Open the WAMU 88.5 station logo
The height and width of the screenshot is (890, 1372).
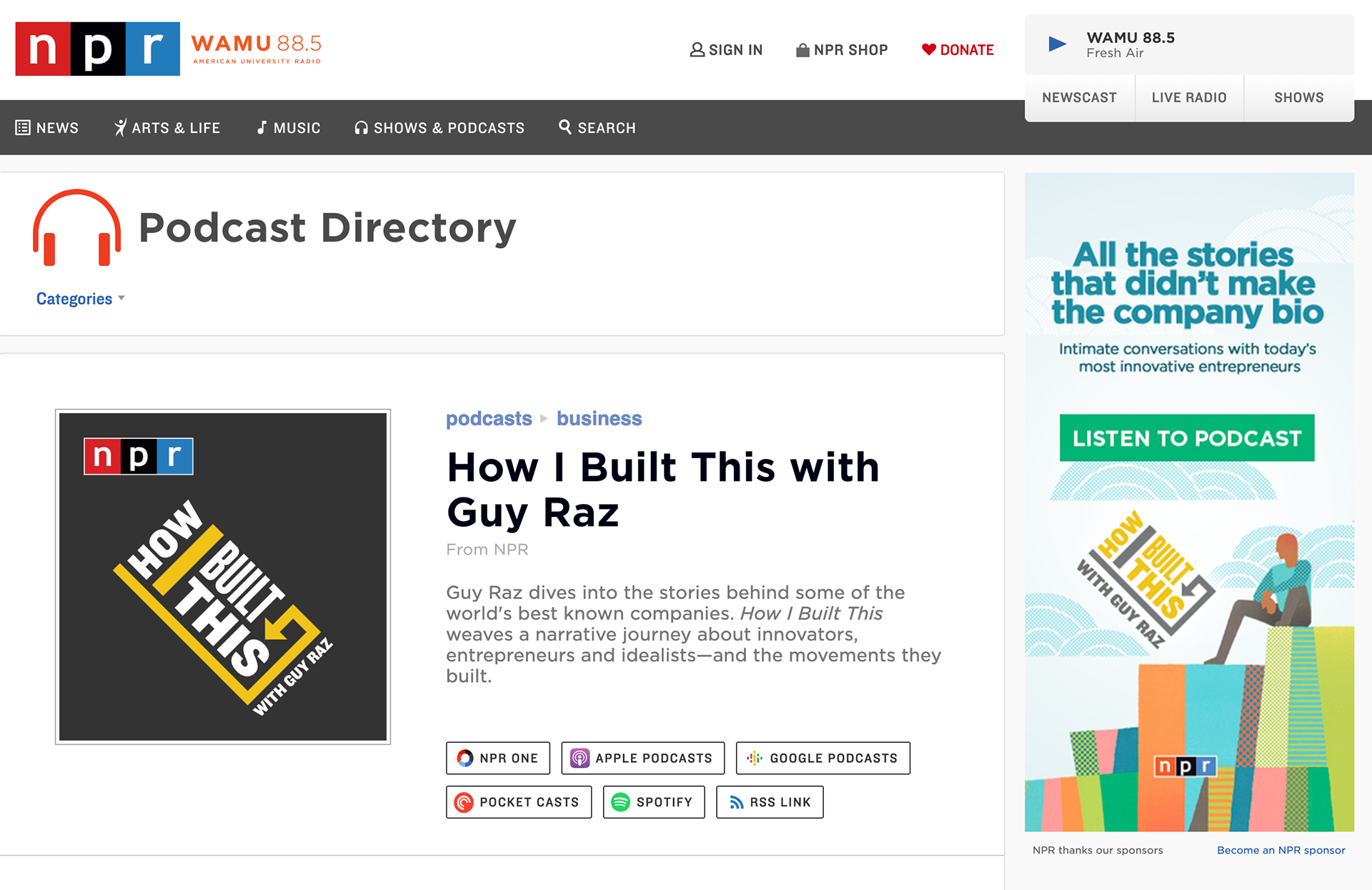point(257,49)
